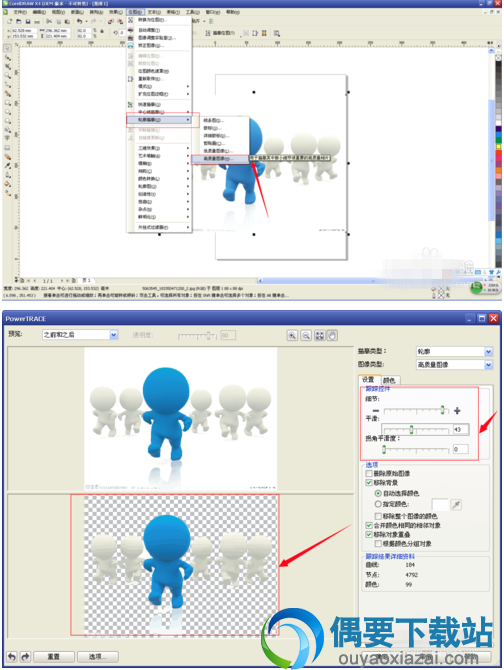Click the plus icon of the 细节 slider
Image resolution: width=504 pixels, height=670 pixels.
(457, 411)
